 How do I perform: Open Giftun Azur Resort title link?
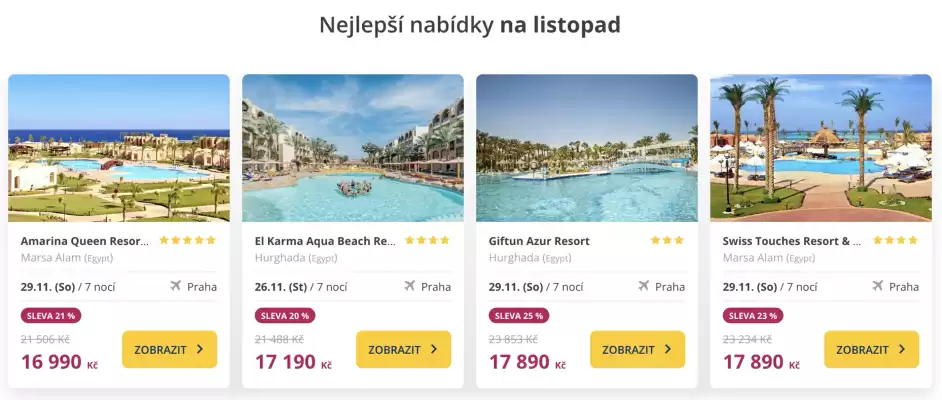click(x=539, y=241)
